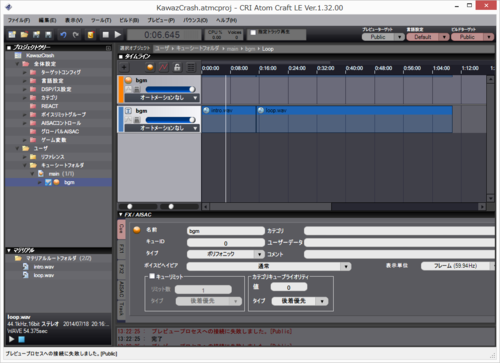Click the timeline plus add button
The width and height of the screenshot is (500, 363).
(124, 67)
